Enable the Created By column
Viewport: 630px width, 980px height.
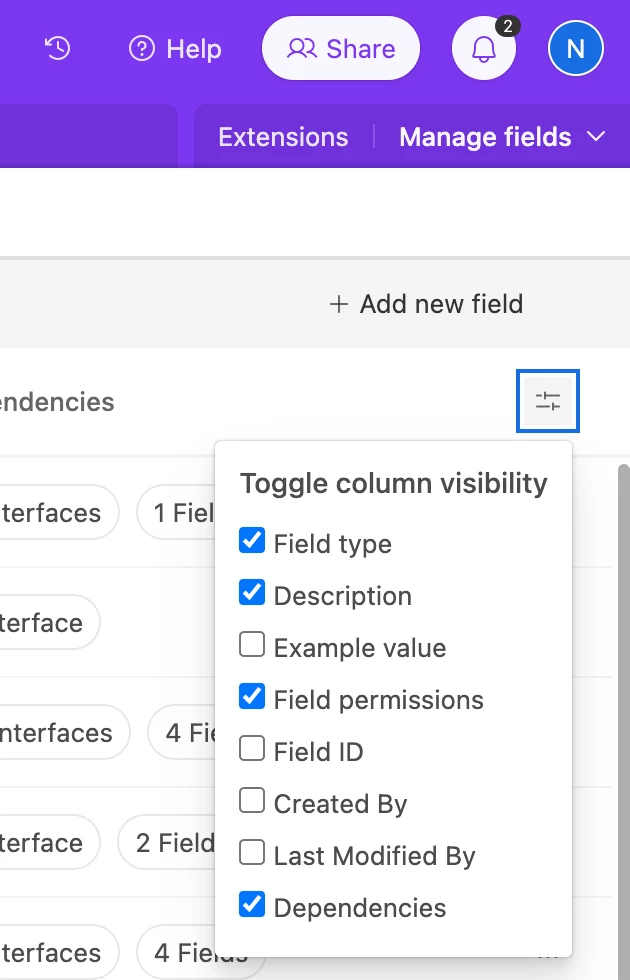point(252,801)
